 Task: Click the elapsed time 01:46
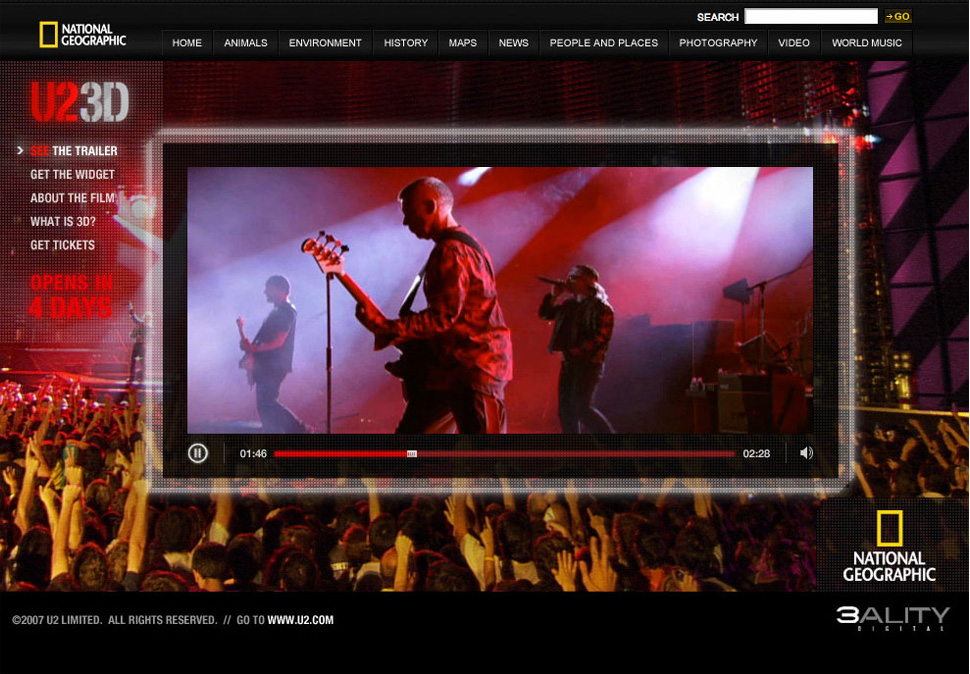253,453
